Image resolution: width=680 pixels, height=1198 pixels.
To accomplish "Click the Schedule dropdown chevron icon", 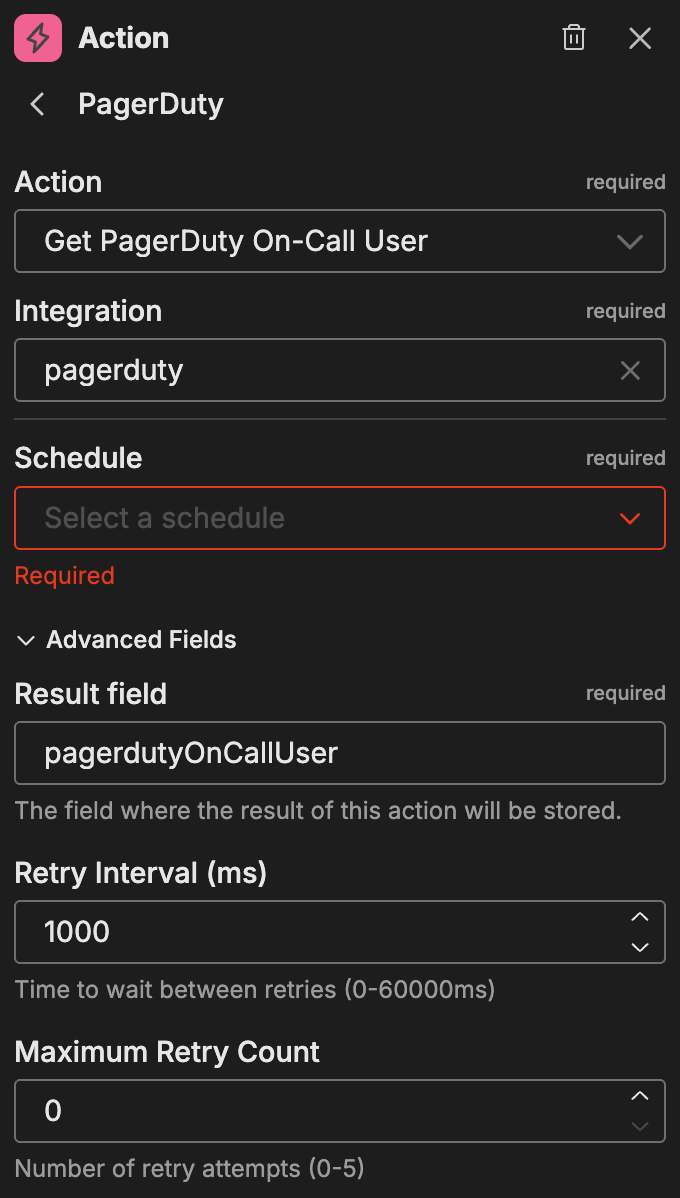I will pyautogui.click(x=630, y=518).
